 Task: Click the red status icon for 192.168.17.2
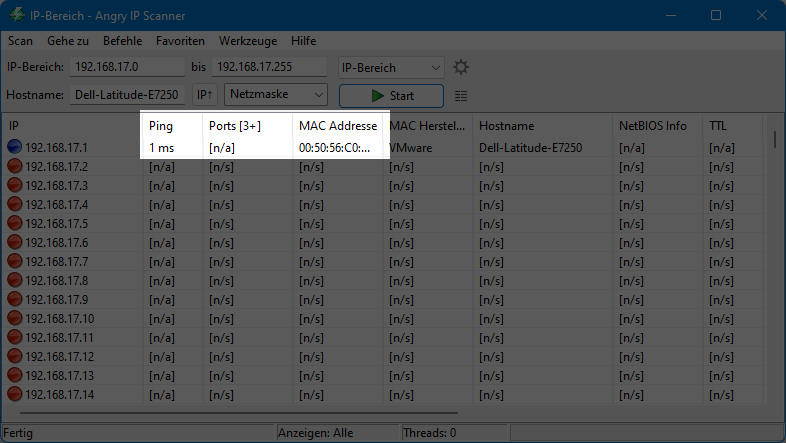15,167
